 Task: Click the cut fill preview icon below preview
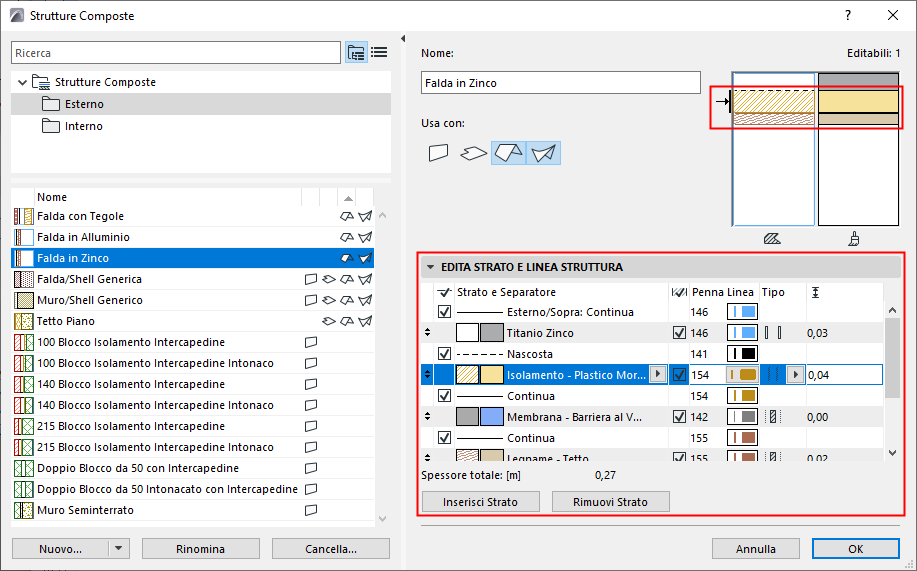pos(772,239)
